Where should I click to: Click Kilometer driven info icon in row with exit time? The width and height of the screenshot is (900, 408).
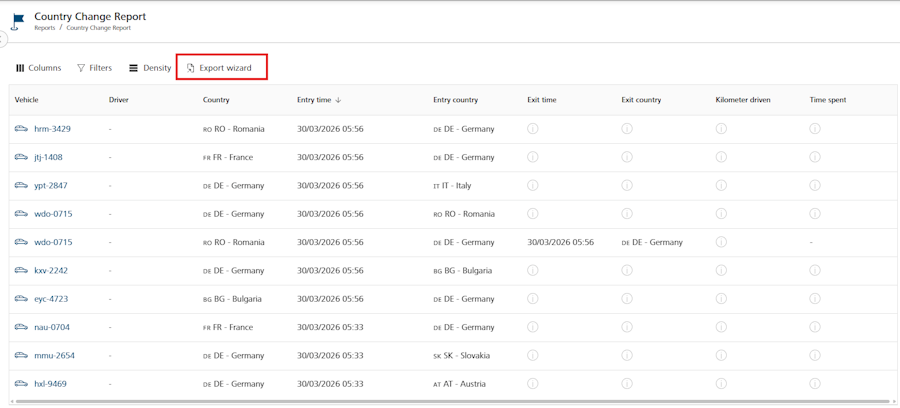pyautogui.click(x=721, y=242)
